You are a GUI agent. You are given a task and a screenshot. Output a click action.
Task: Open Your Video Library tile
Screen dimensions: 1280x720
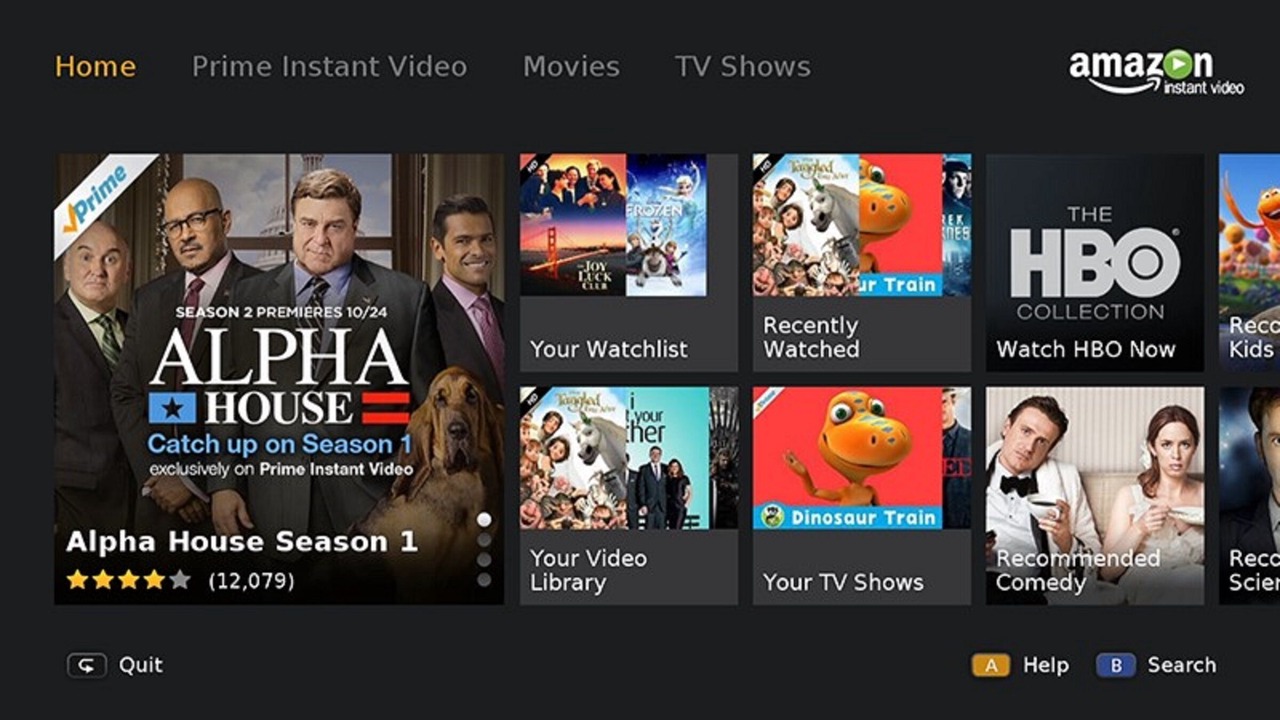(629, 496)
